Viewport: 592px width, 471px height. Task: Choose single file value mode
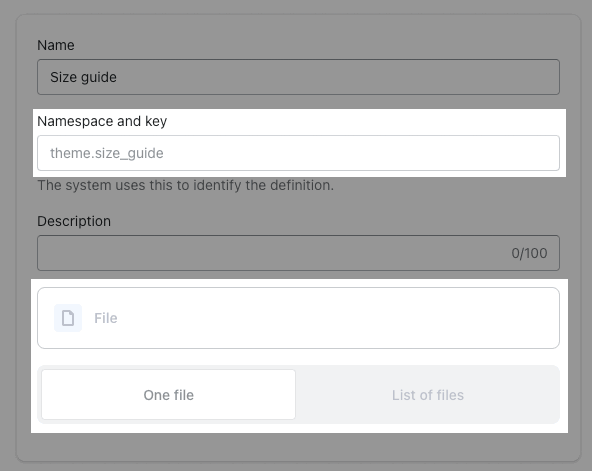coord(168,394)
